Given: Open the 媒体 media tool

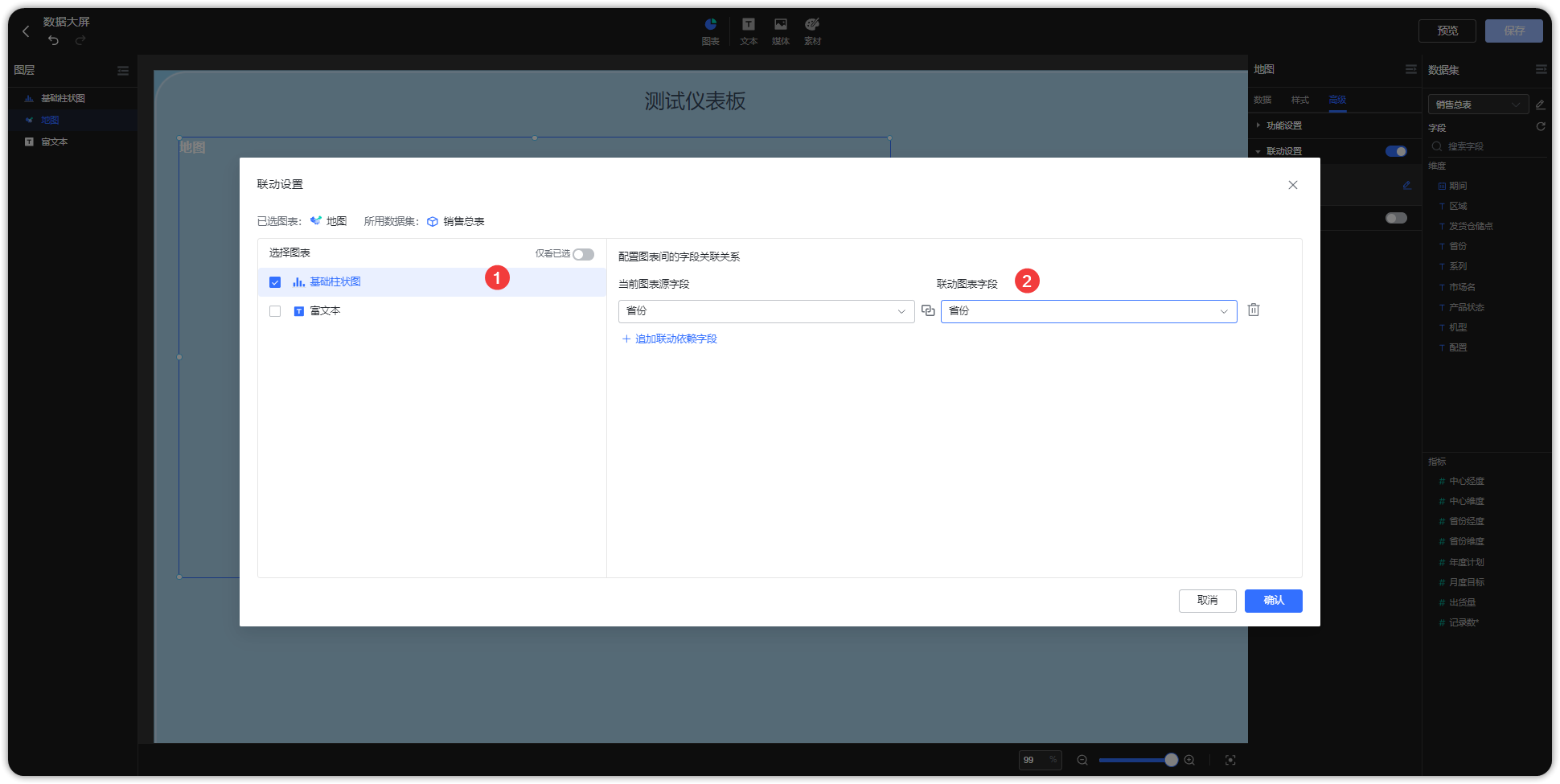Looking at the screenshot, I should pos(781,31).
